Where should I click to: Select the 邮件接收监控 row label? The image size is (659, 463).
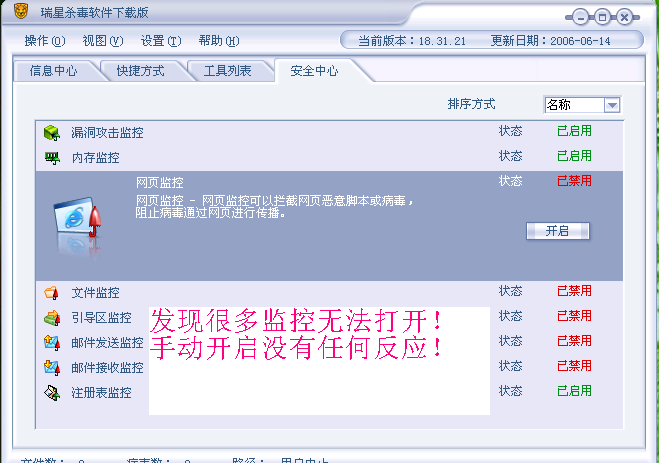pyautogui.click(x=107, y=368)
